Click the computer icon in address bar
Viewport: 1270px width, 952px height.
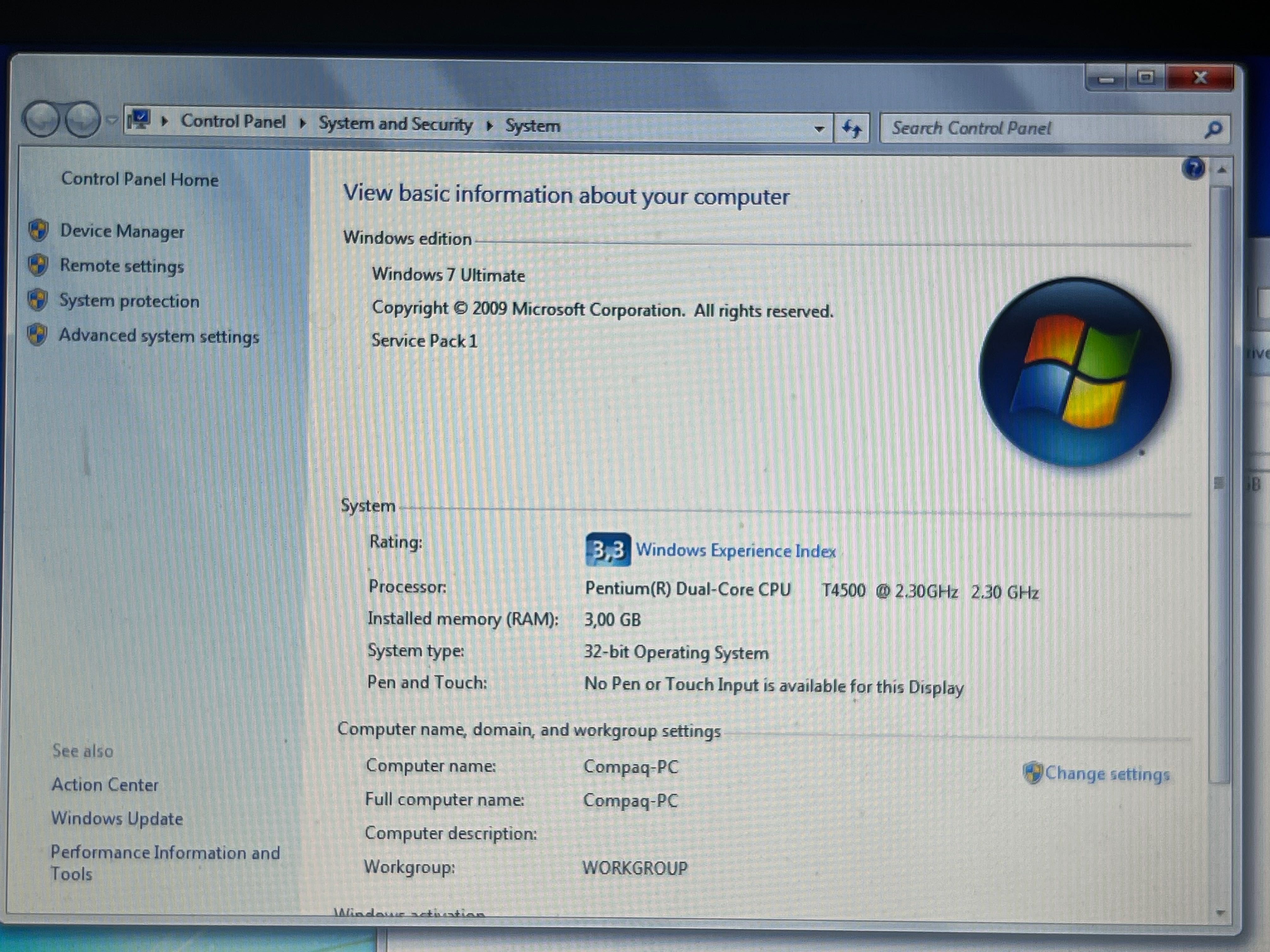point(139,120)
